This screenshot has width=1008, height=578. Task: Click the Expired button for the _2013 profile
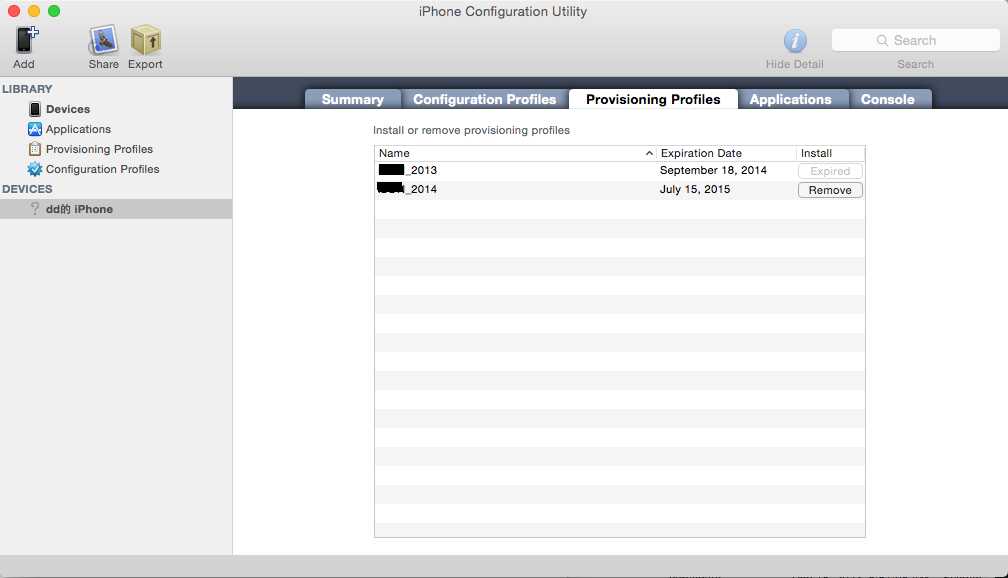[x=830, y=171]
